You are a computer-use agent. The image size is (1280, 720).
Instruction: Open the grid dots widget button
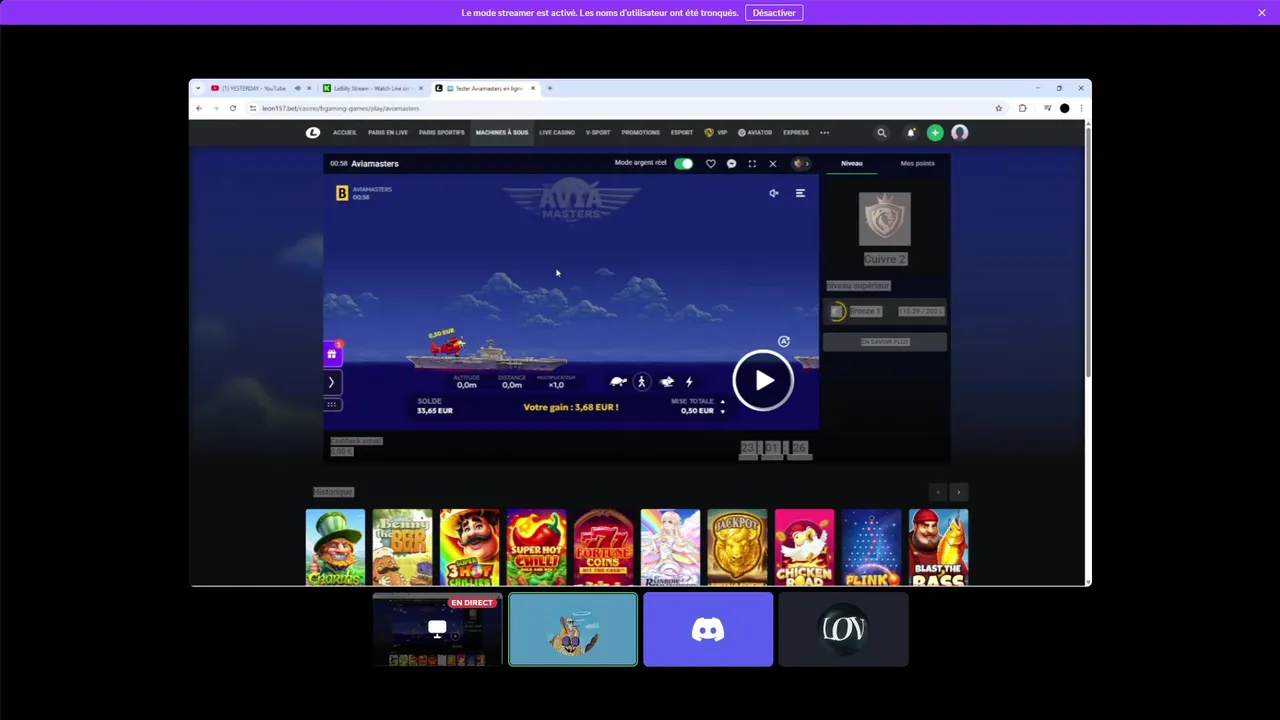[x=332, y=404]
